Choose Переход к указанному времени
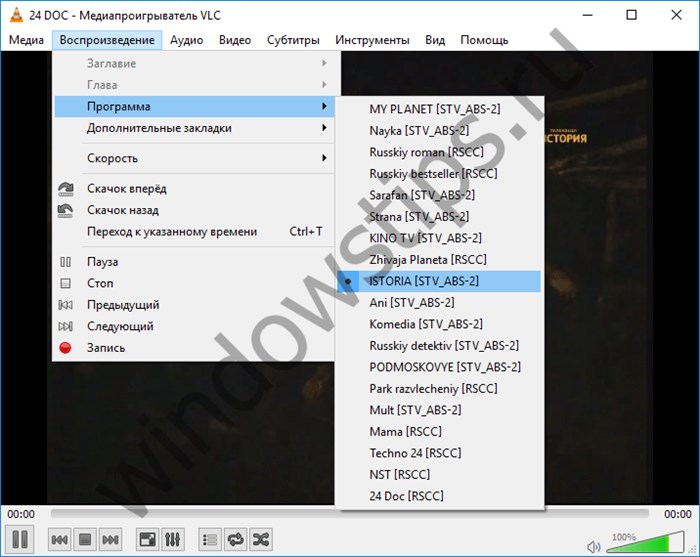 tap(194, 232)
